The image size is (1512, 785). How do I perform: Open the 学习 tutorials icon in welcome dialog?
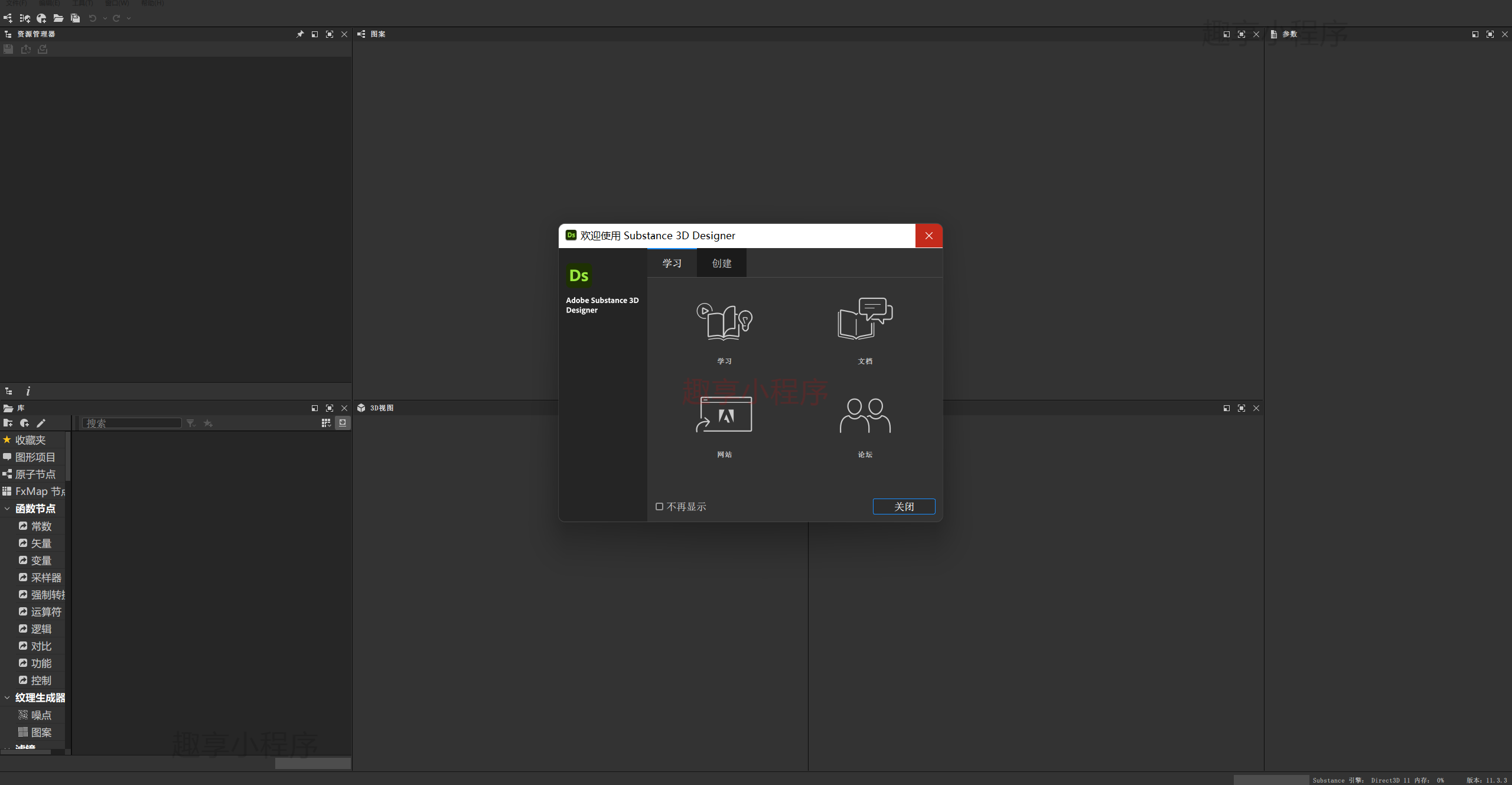coord(725,322)
